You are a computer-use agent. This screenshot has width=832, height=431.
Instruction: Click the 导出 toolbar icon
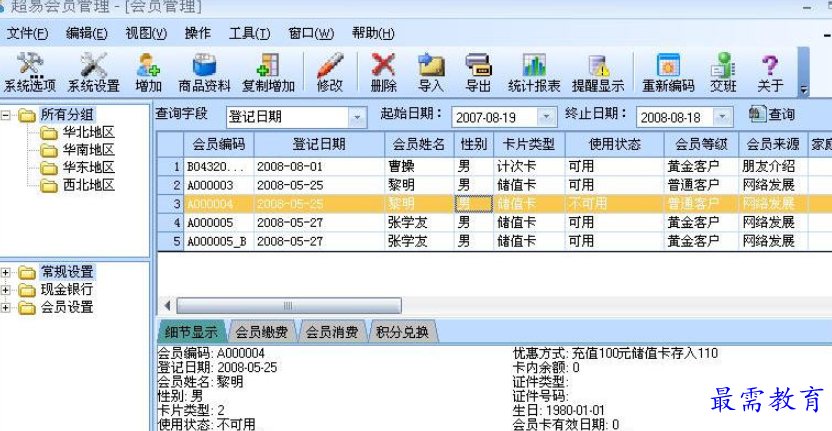click(478, 73)
